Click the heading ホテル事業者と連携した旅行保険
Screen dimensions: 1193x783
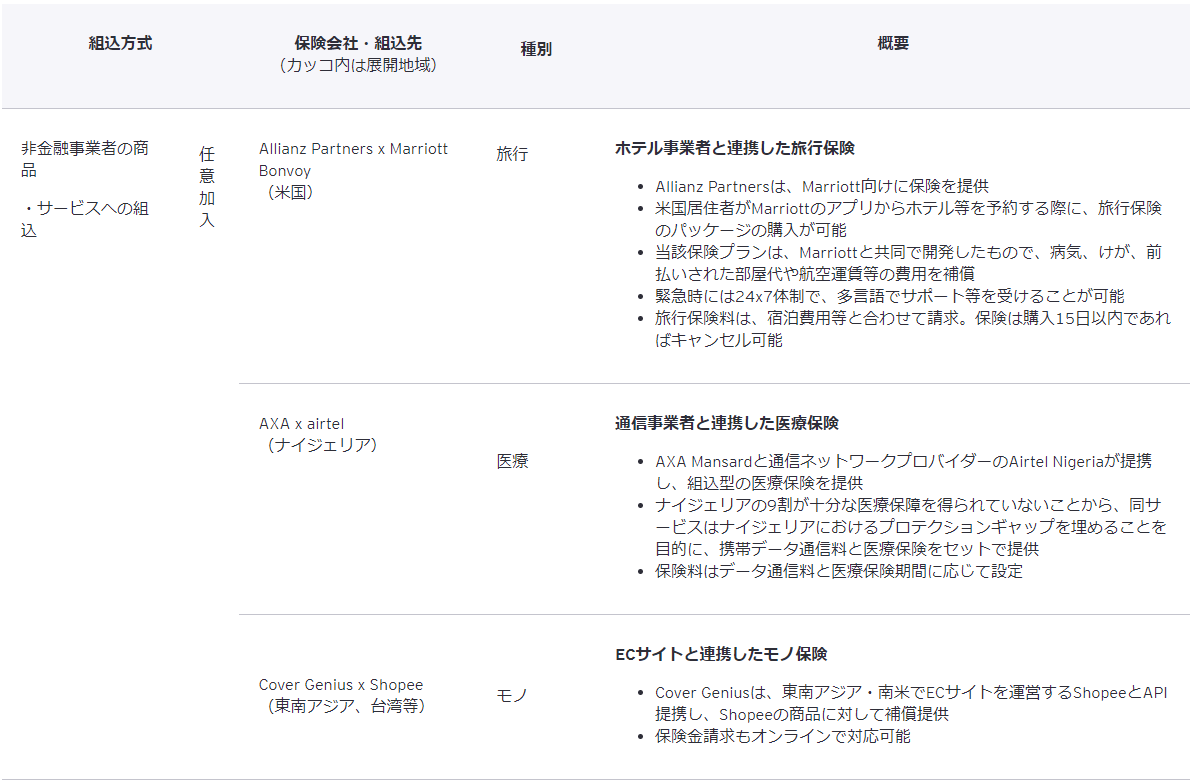(734, 148)
